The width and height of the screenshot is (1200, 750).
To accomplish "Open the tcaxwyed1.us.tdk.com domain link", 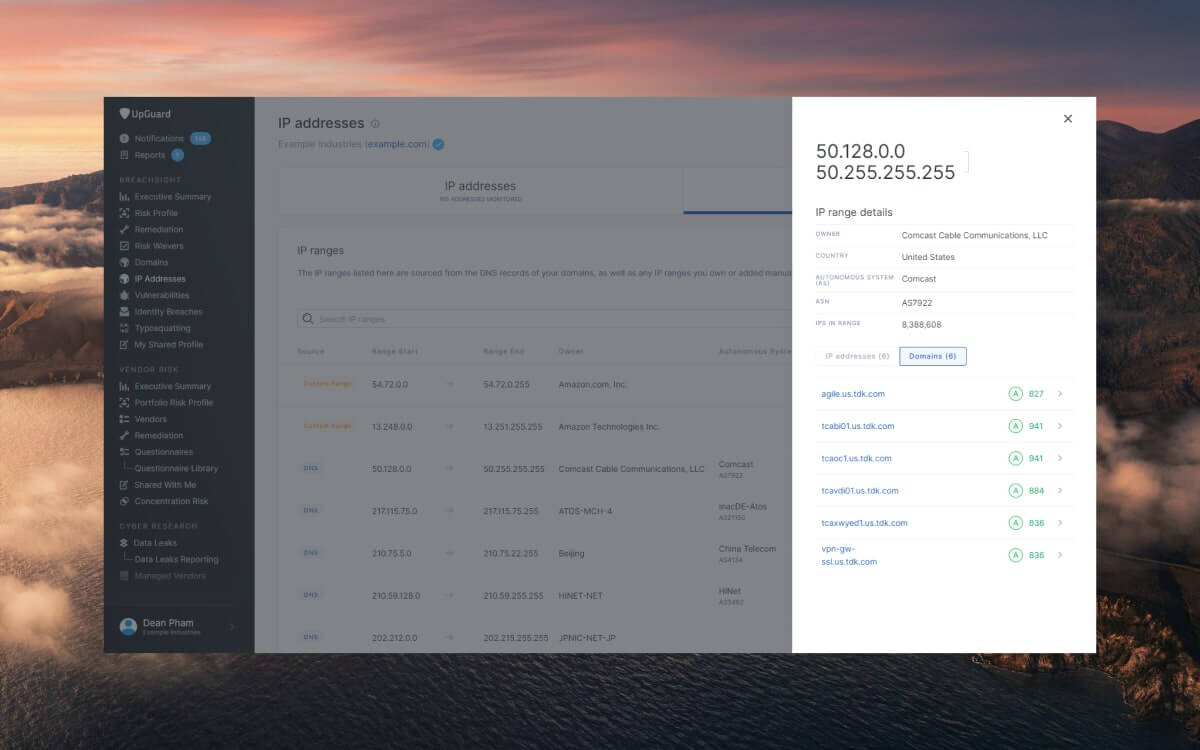I will [x=864, y=523].
